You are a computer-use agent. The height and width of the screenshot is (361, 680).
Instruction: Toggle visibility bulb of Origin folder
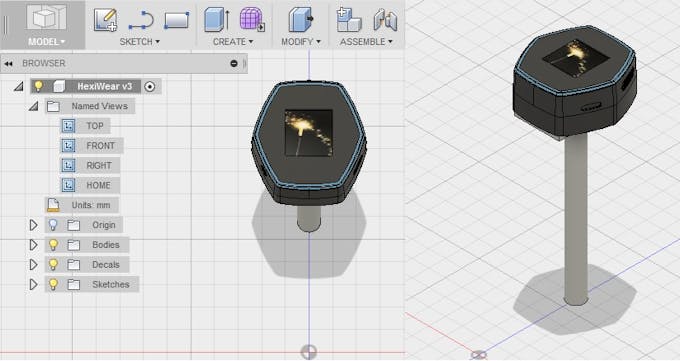tap(53, 225)
